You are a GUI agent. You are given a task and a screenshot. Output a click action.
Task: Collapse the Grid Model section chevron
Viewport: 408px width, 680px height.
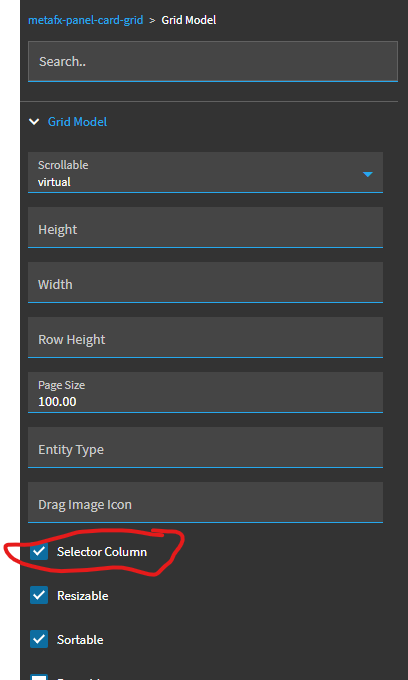(34, 122)
